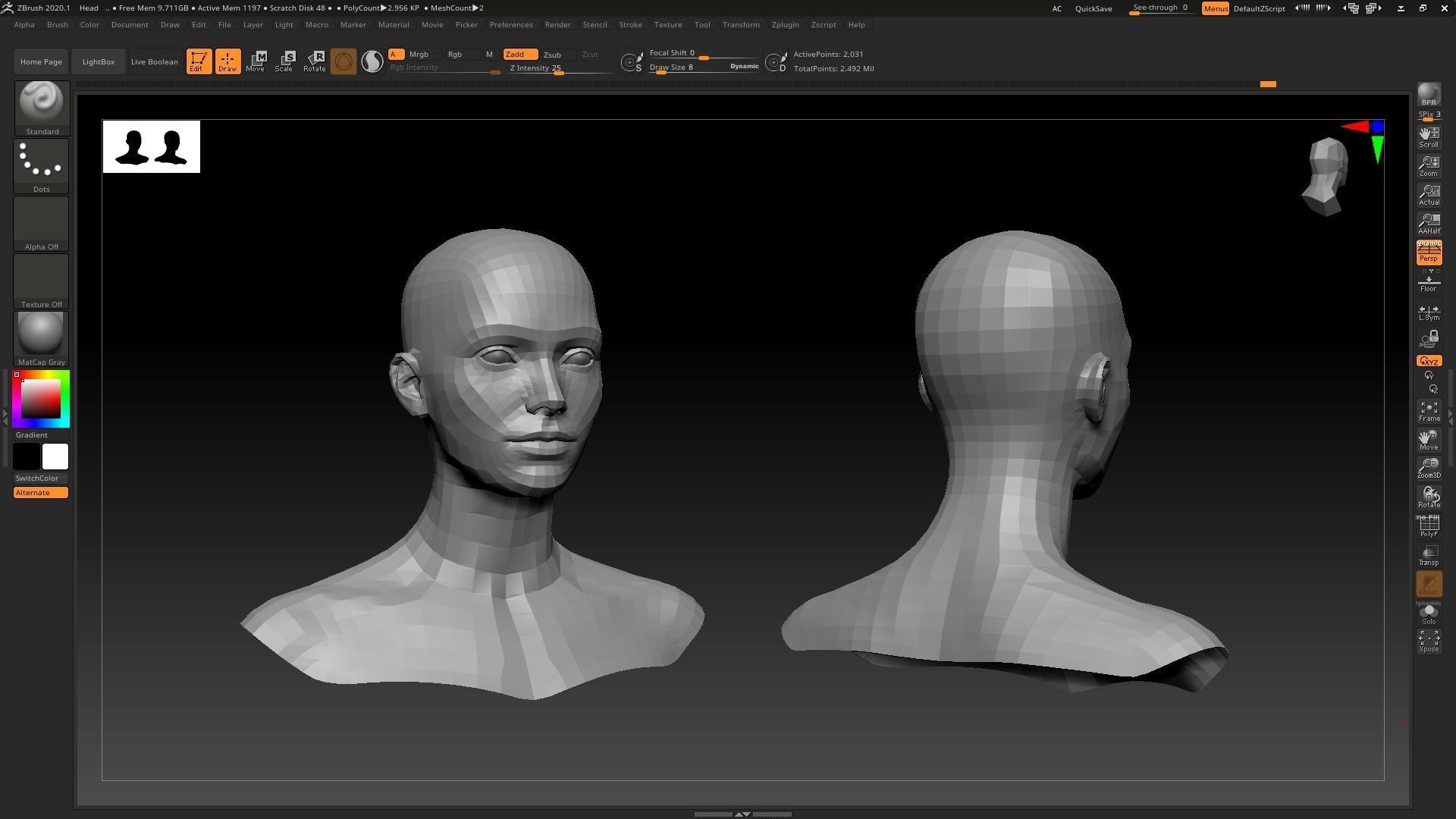Open the Stroke menu
The height and width of the screenshot is (819, 1456).
pos(630,24)
